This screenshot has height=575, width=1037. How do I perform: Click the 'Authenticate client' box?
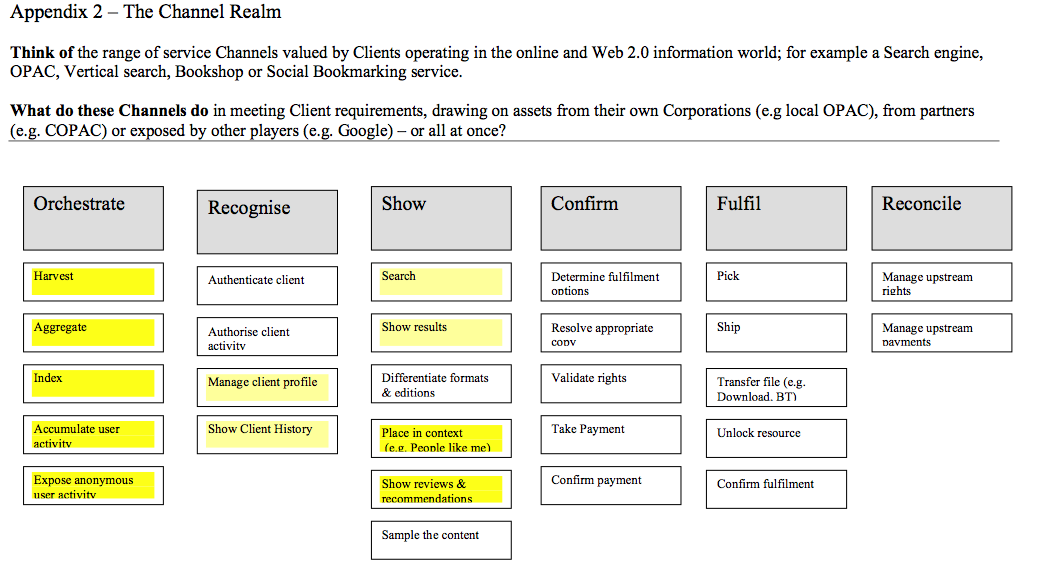[267, 286]
